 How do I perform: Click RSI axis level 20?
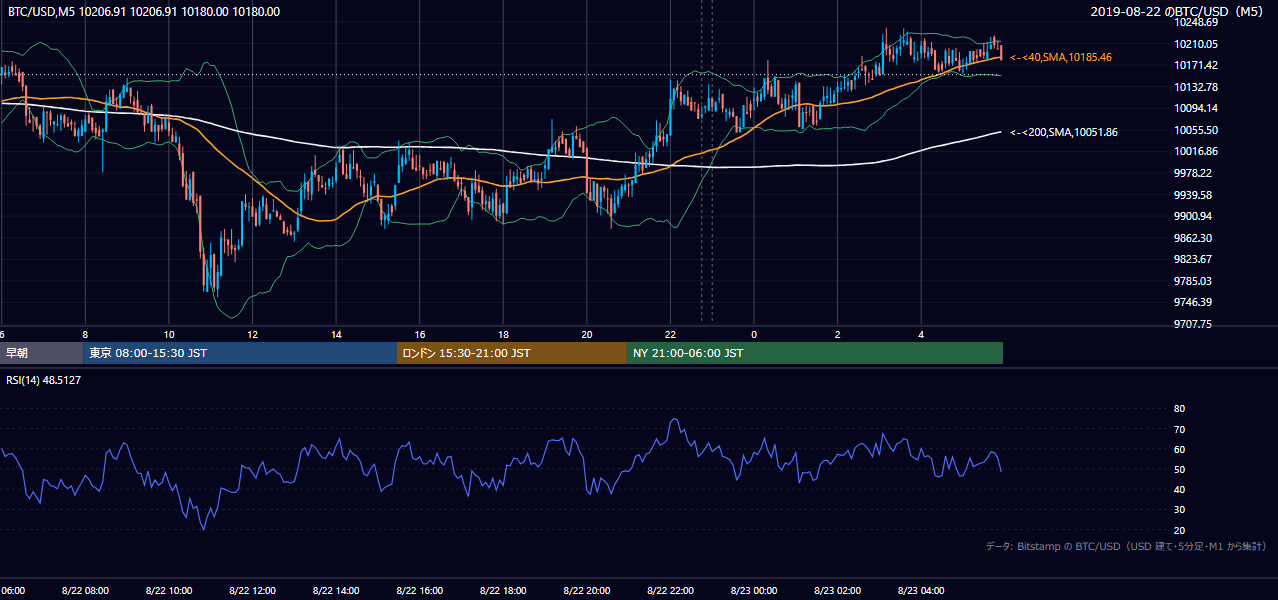[1179, 530]
